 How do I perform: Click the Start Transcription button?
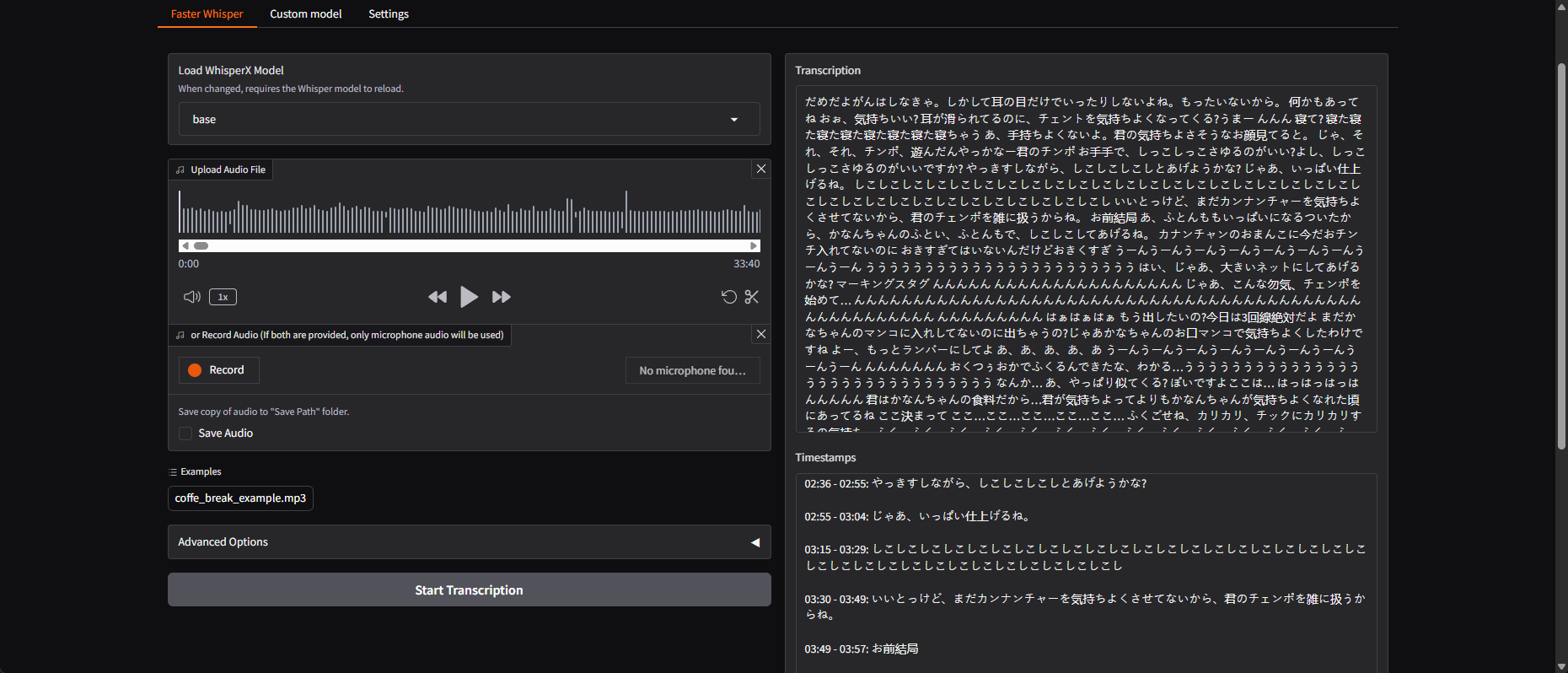pyautogui.click(x=469, y=590)
